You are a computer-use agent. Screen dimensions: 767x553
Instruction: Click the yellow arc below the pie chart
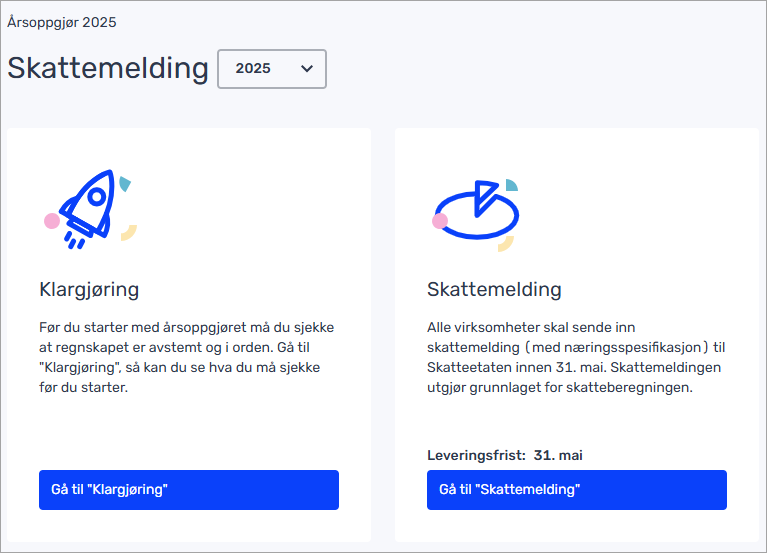pos(507,242)
